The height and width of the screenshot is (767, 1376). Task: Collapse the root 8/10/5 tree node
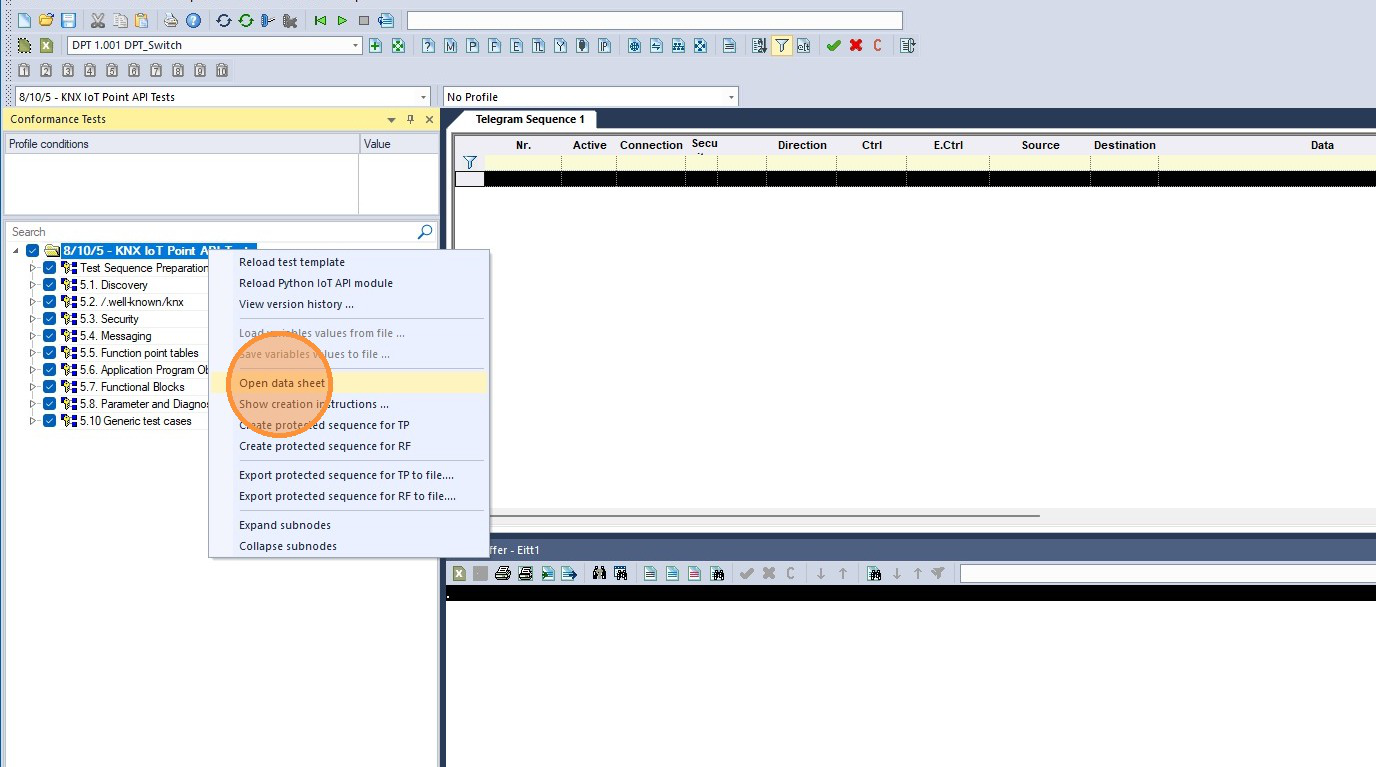click(16, 251)
